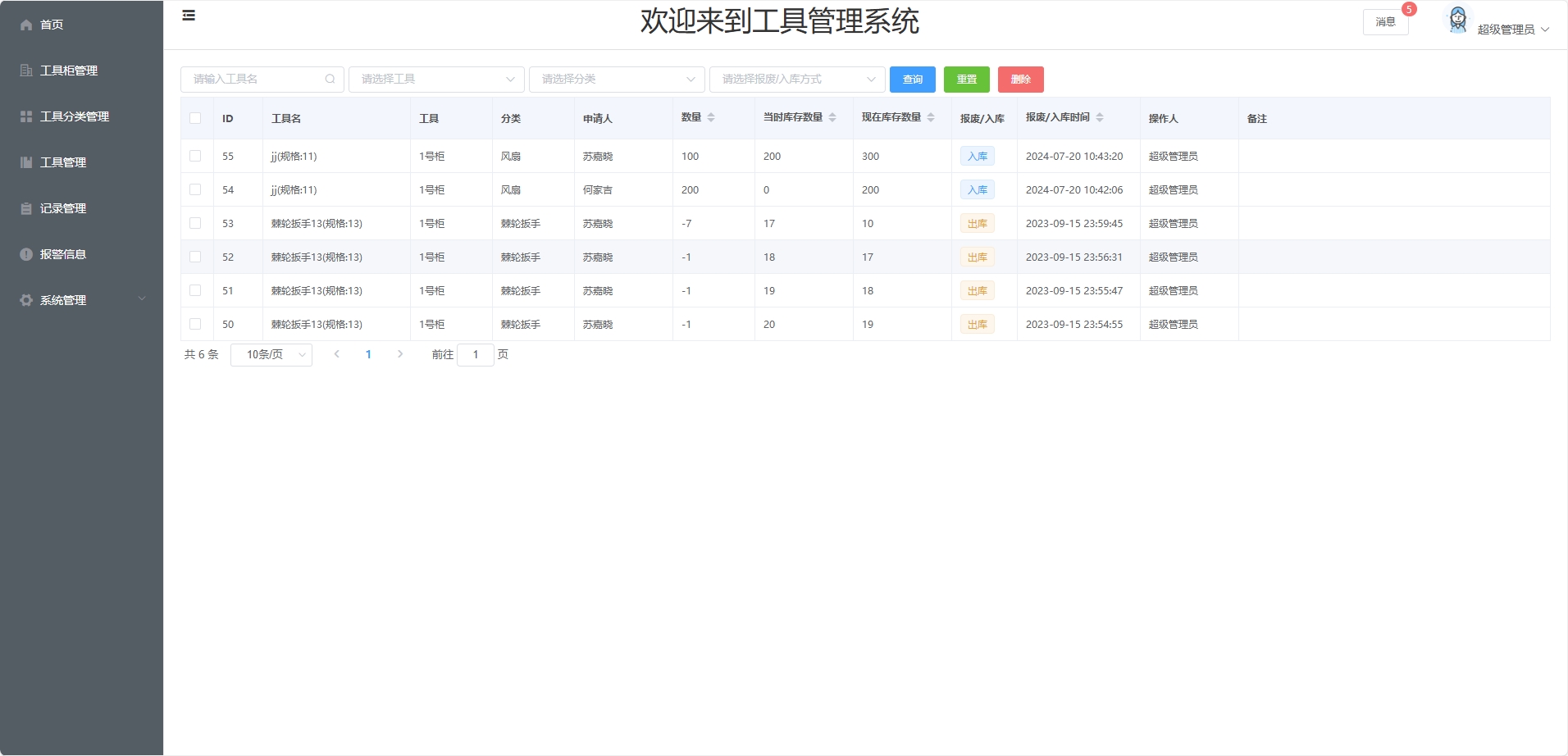Image resolution: width=1568 pixels, height=756 pixels.
Task: Click the blue 查询 button
Action: (912, 80)
